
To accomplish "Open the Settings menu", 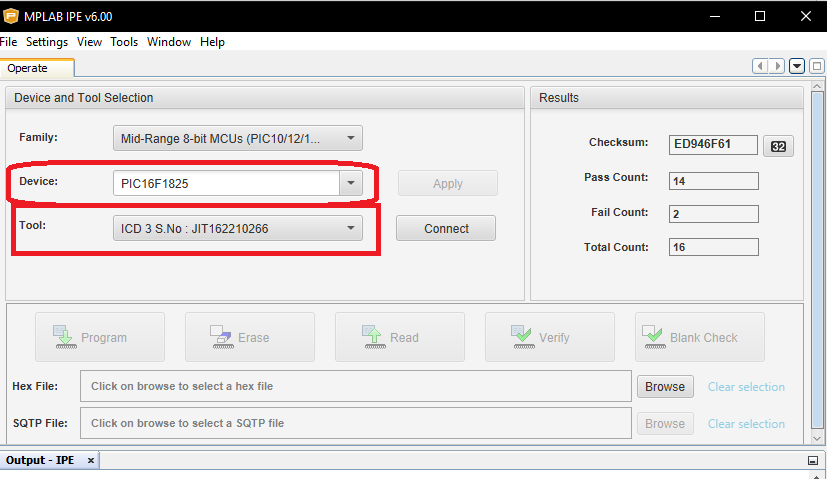I will (x=47, y=42).
